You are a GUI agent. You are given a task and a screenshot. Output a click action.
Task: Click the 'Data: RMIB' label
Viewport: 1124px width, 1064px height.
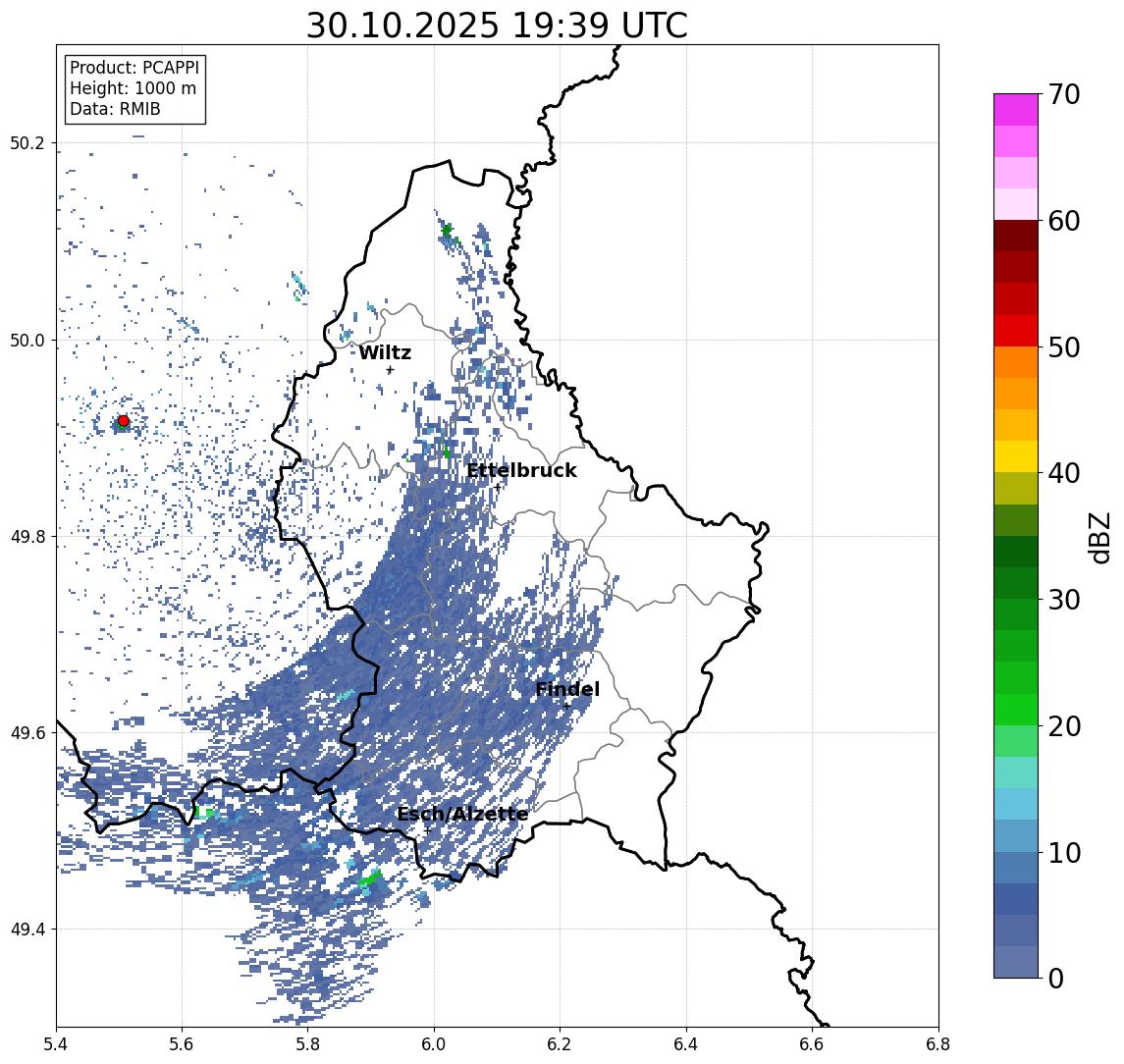point(115,109)
